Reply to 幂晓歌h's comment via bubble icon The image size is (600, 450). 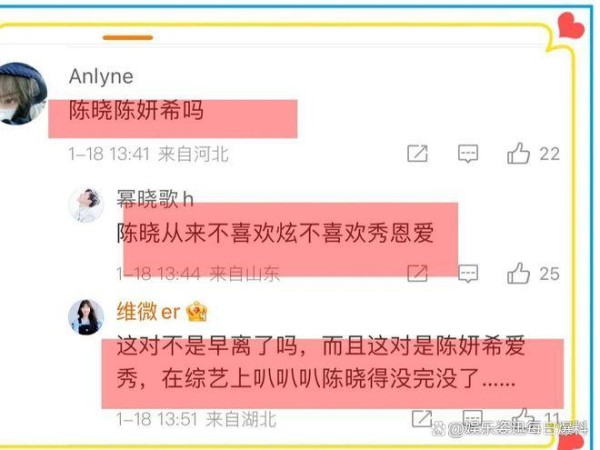[x=468, y=273]
